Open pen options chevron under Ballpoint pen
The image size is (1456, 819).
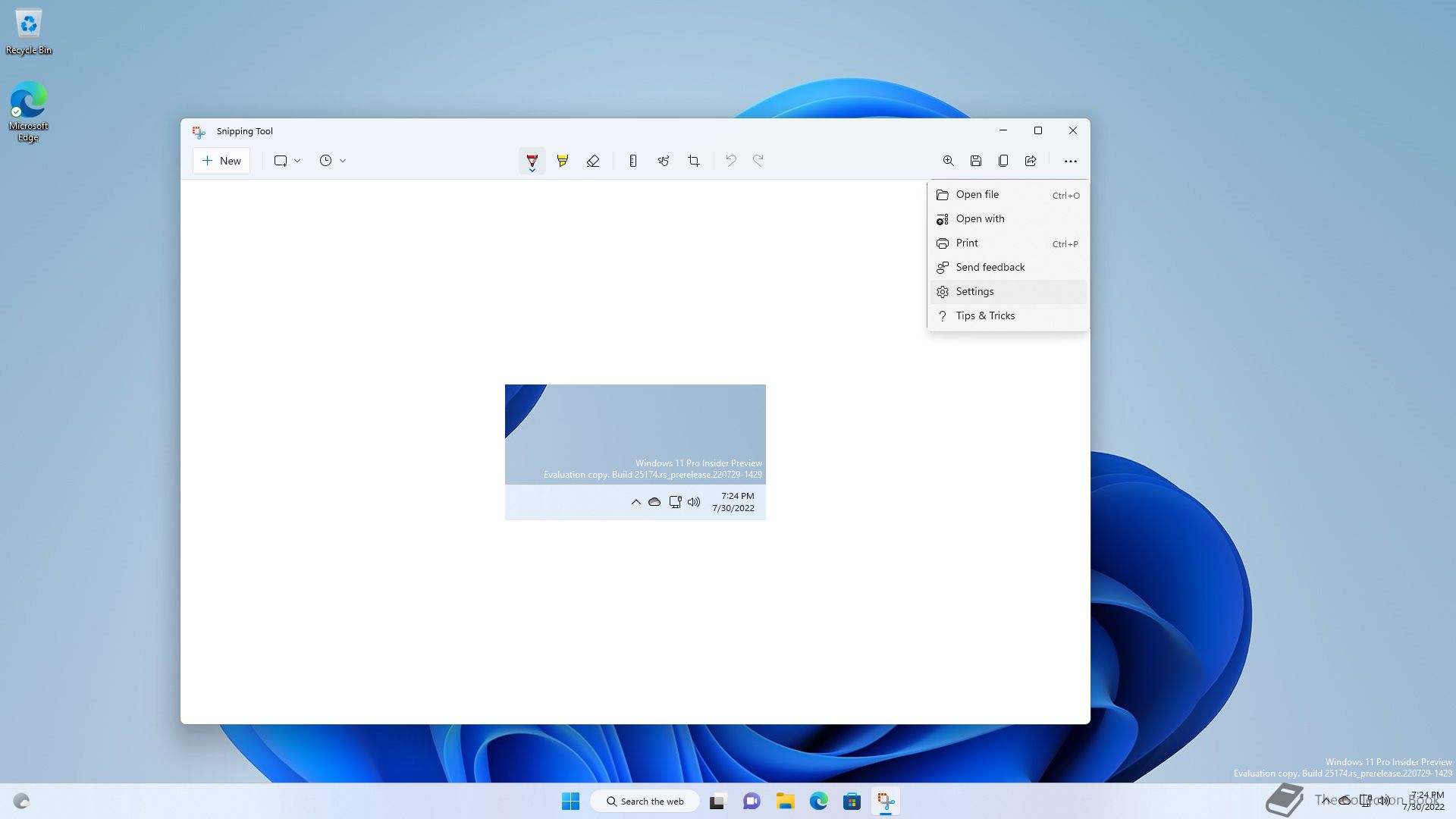click(x=532, y=171)
